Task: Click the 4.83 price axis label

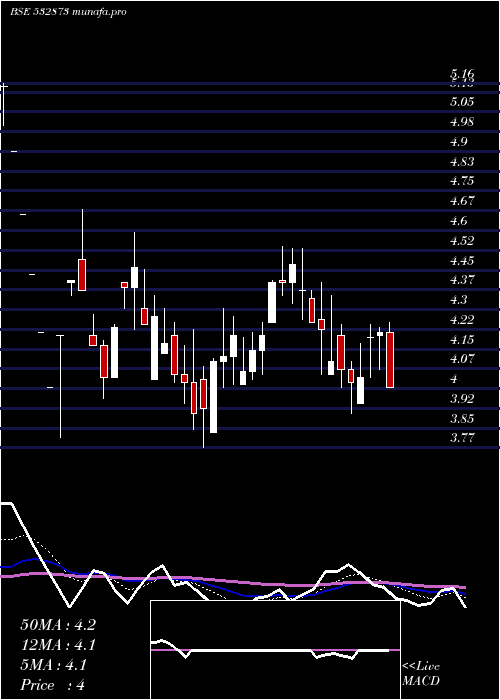Action: 462,162
